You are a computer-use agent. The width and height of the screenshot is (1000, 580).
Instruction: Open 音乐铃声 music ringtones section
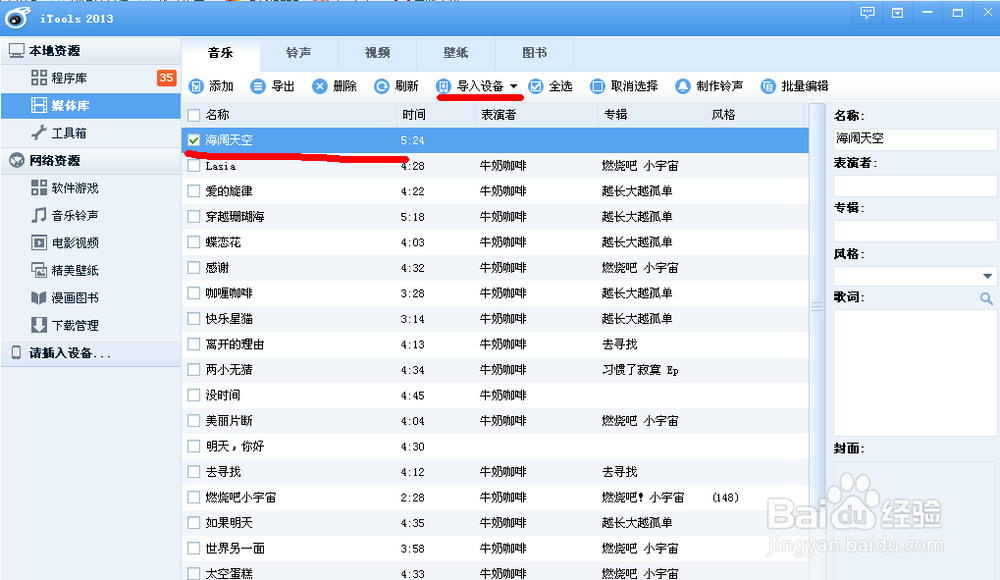[x=91, y=215]
